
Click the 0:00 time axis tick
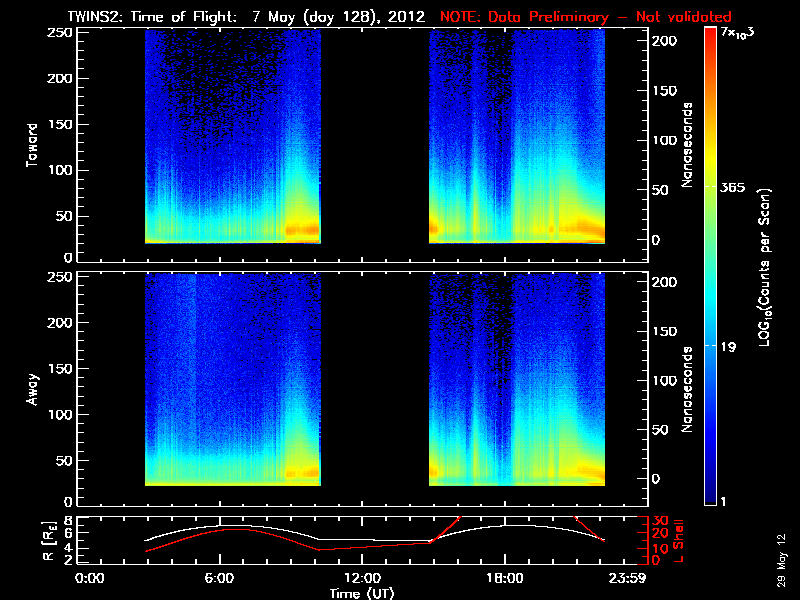90,578
